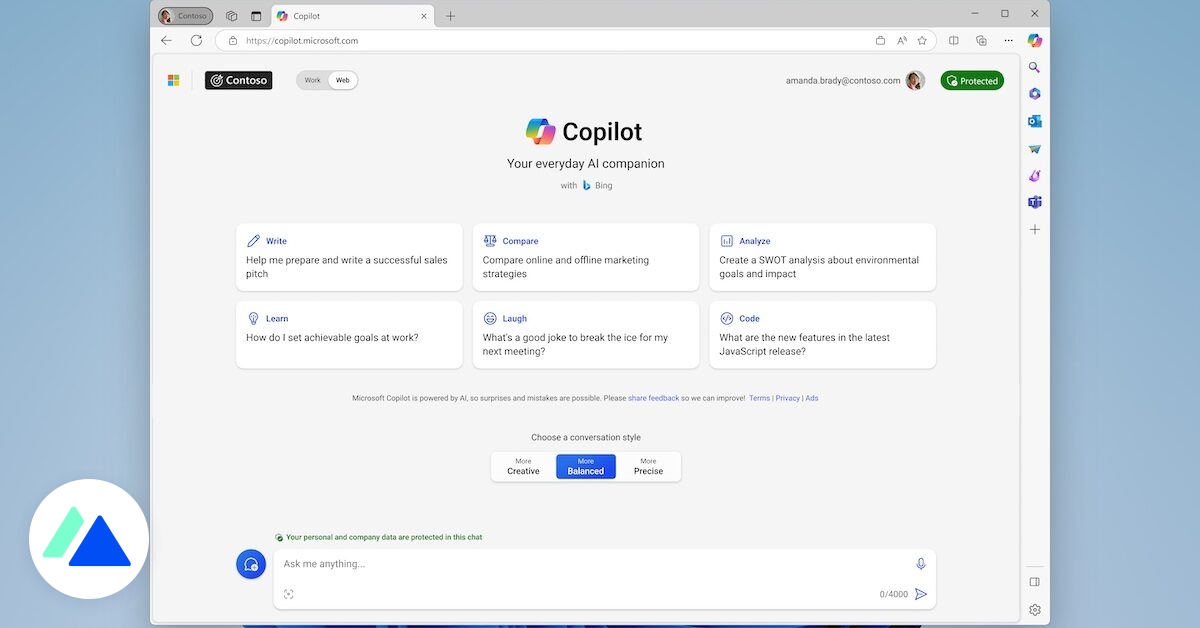
Task: Click the Drop paper plane icon in the sidebar
Action: 1035,149
